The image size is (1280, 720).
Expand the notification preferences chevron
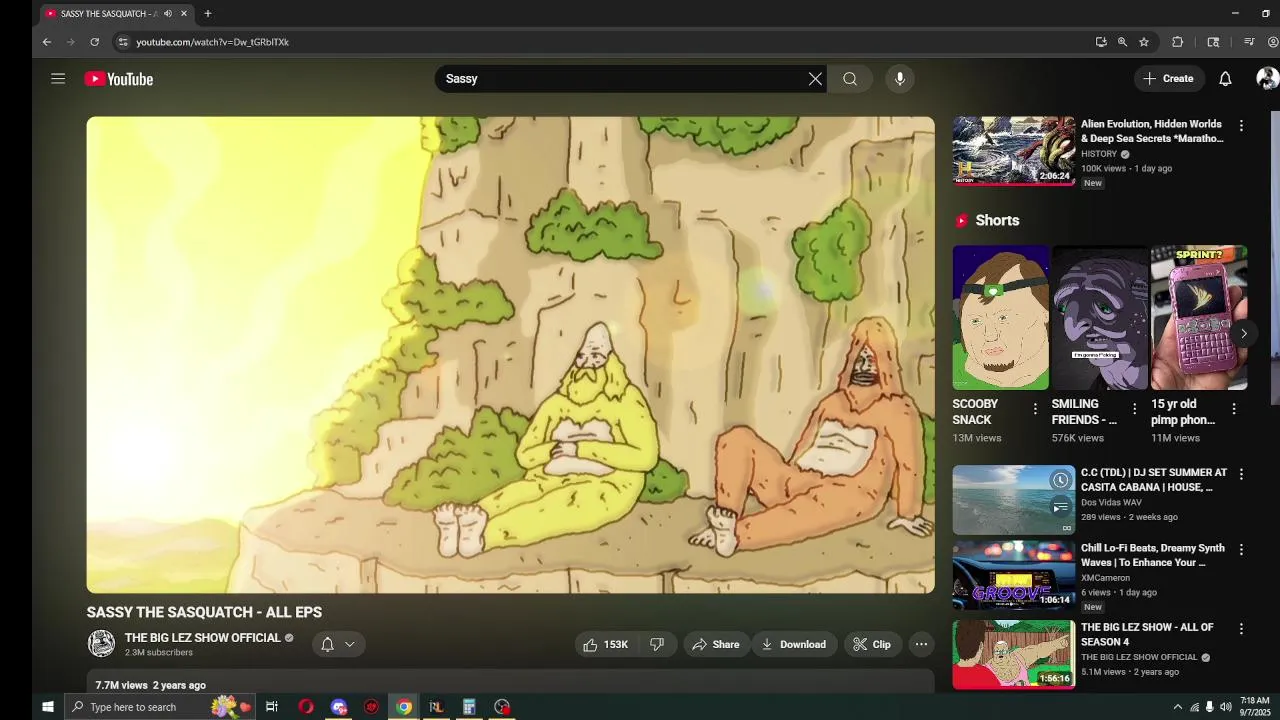[350, 645]
